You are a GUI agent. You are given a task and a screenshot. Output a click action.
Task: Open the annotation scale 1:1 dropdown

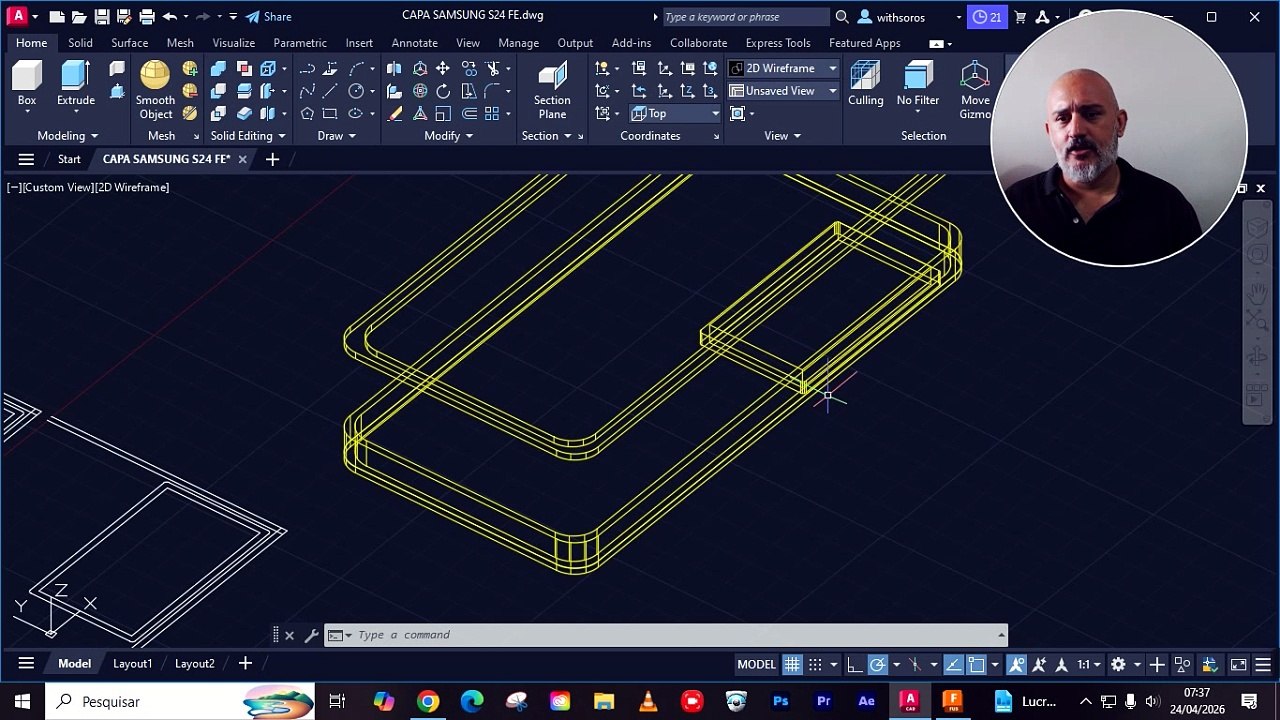click(1088, 664)
